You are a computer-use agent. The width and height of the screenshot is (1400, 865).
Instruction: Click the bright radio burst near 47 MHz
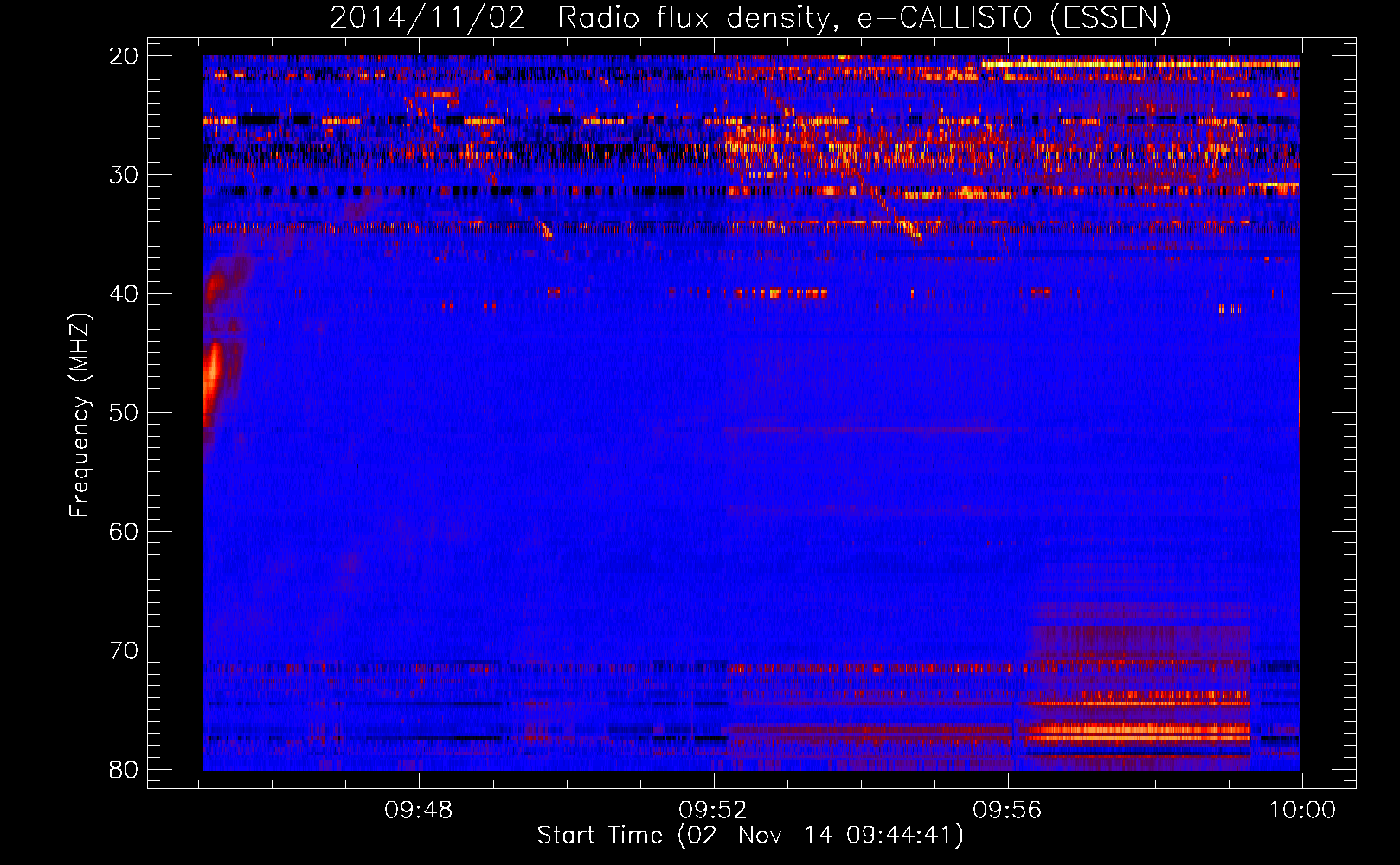tap(212, 383)
